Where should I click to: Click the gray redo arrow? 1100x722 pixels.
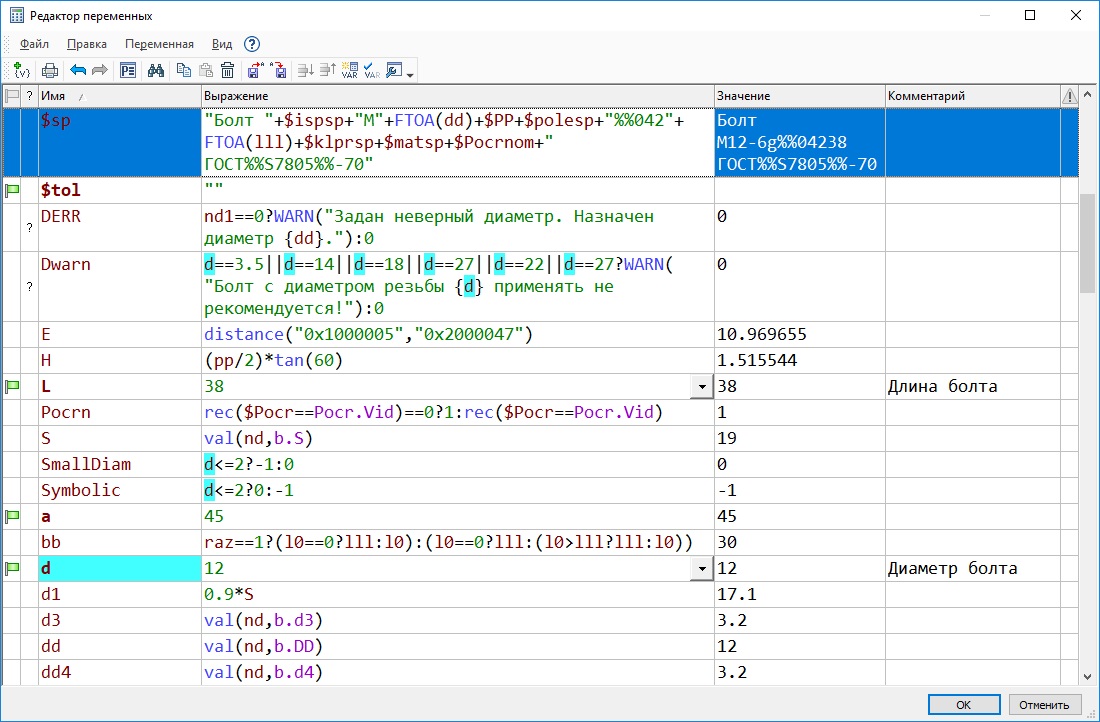tap(100, 70)
